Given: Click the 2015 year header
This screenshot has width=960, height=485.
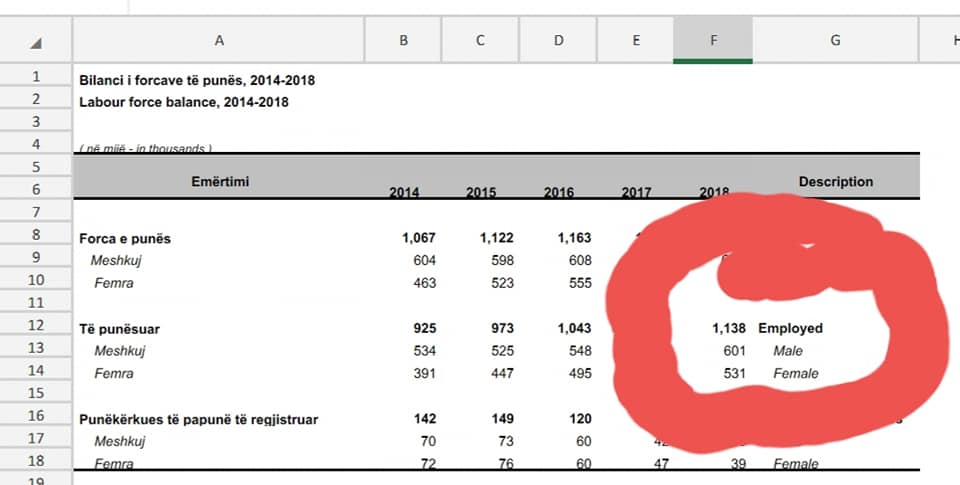Looking at the screenshot, I should click(481, 192).
